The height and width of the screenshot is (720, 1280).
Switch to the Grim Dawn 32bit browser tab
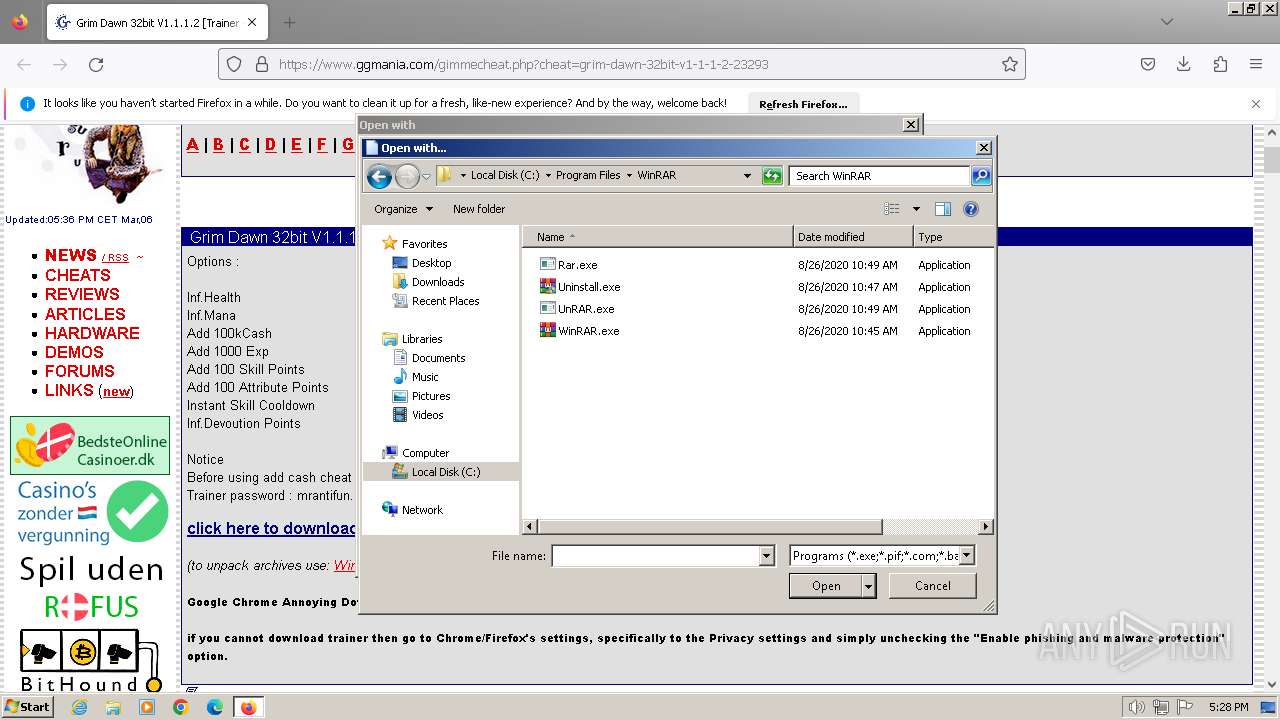155,22
